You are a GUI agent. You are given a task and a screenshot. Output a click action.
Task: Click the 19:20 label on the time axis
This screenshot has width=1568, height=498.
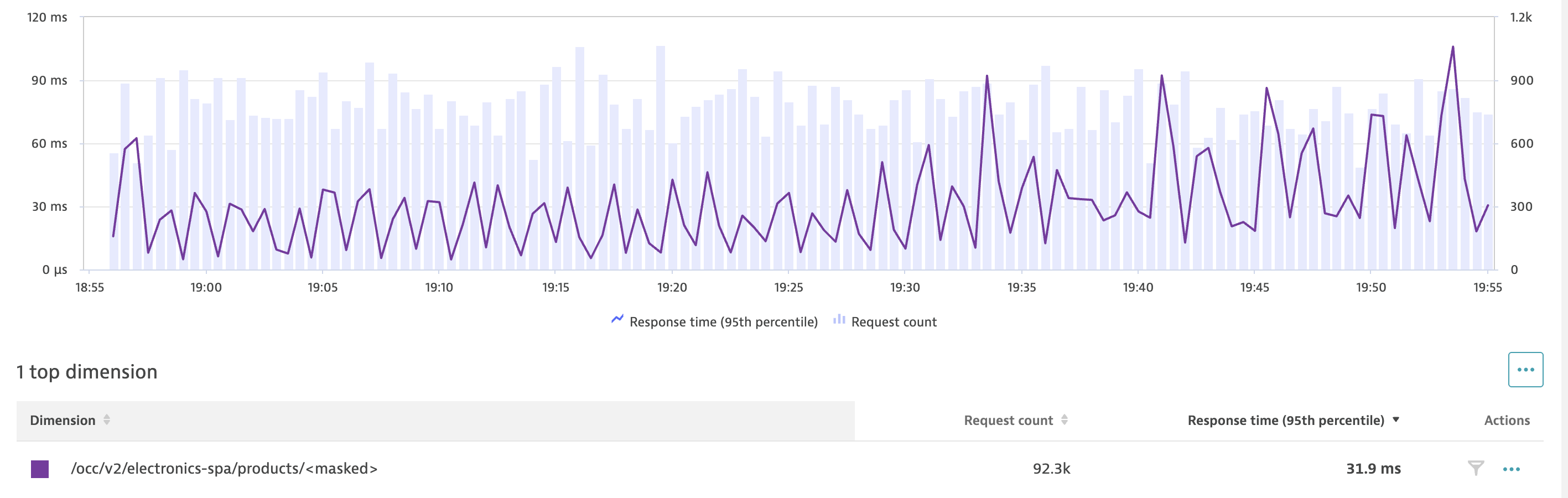(672, 287)
